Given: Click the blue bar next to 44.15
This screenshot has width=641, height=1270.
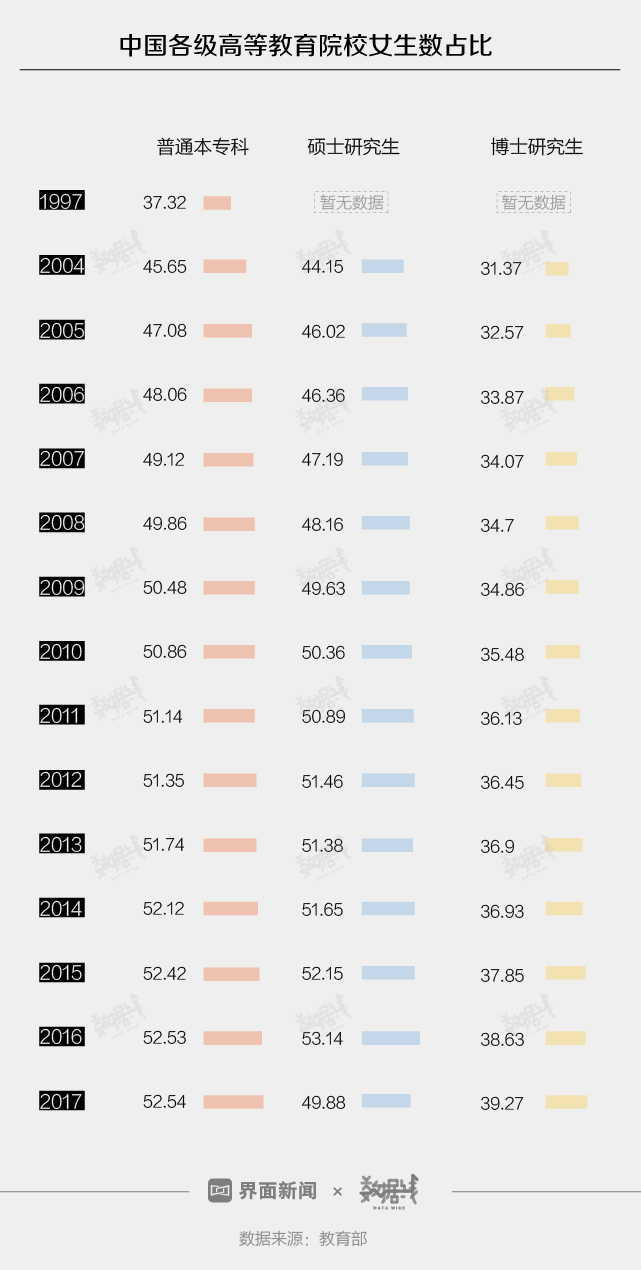Looking at the screenshot, I should [382, 266].
